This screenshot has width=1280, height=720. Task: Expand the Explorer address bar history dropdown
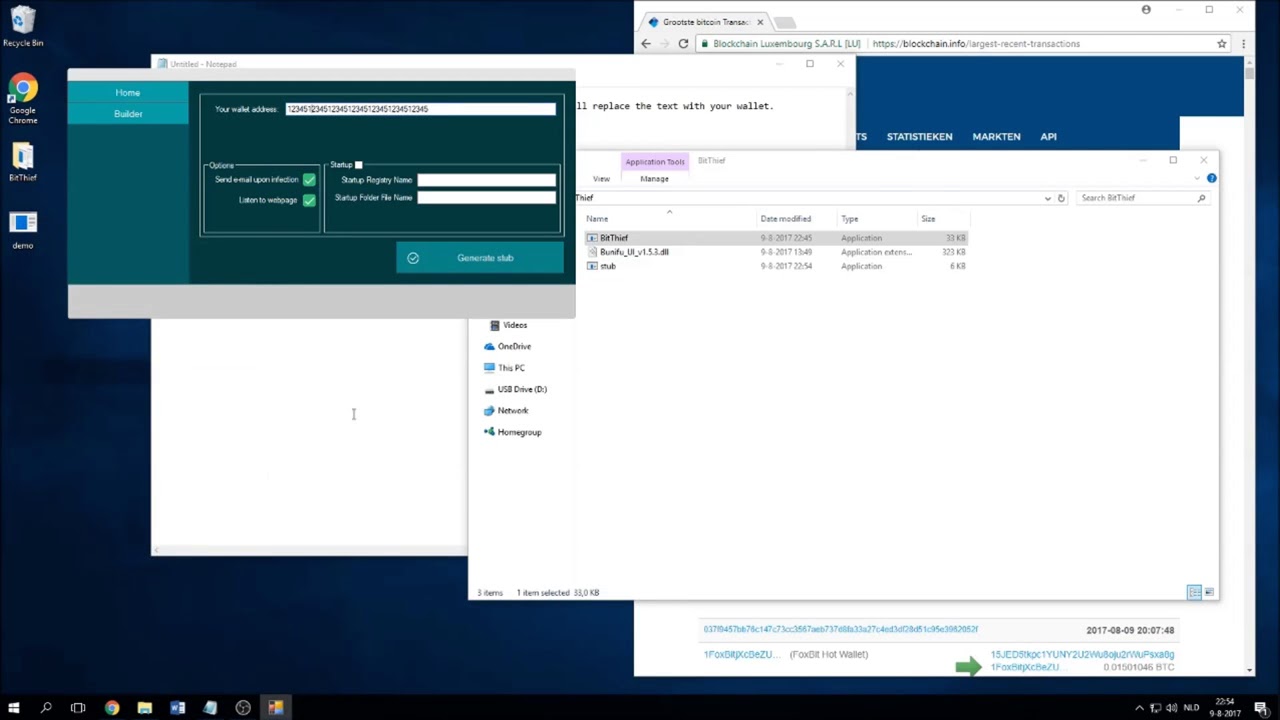point(1047,198)
